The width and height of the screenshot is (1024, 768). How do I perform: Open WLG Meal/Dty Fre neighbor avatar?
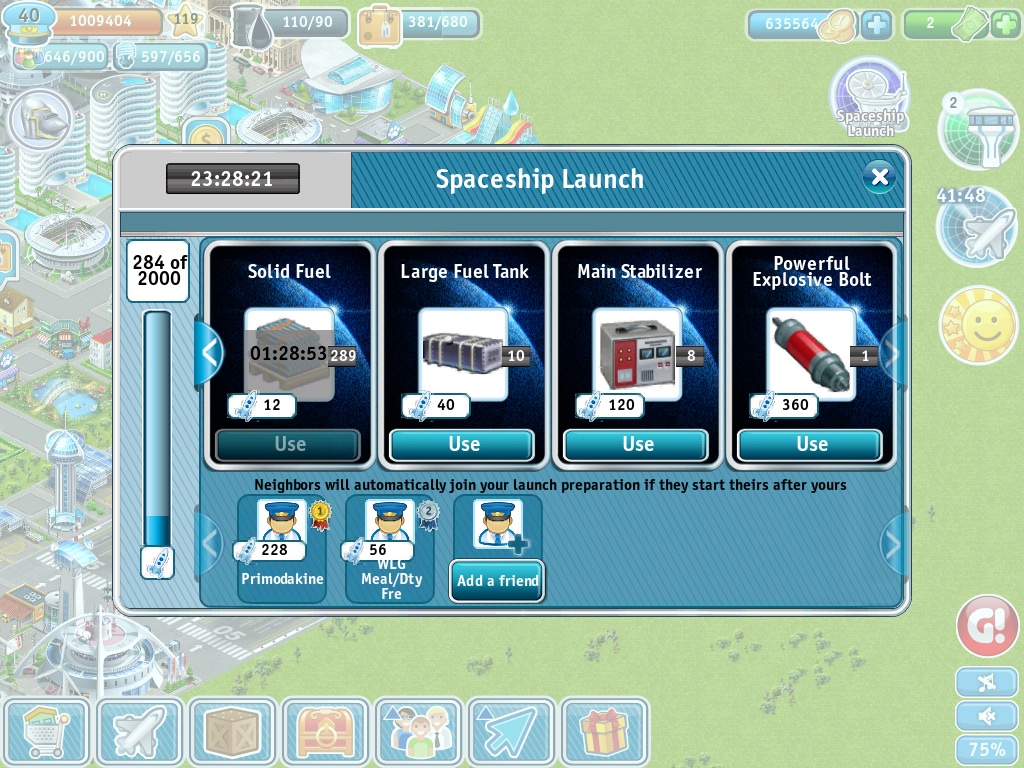point(389,522)
